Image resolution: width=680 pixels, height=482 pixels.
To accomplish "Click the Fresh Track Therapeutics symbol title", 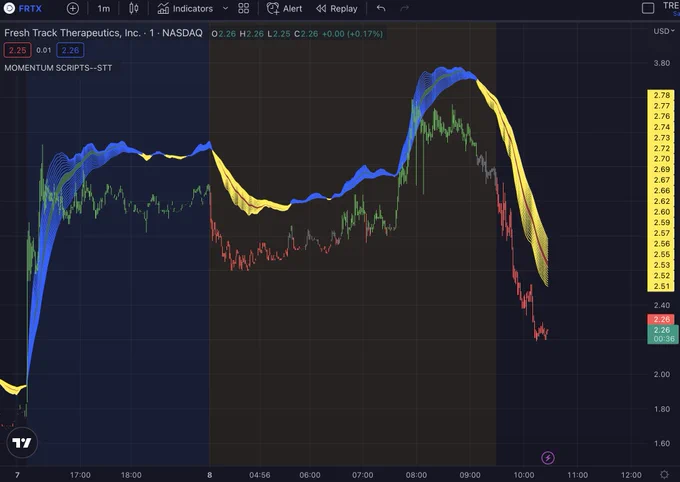I will [x=103, y=33].
